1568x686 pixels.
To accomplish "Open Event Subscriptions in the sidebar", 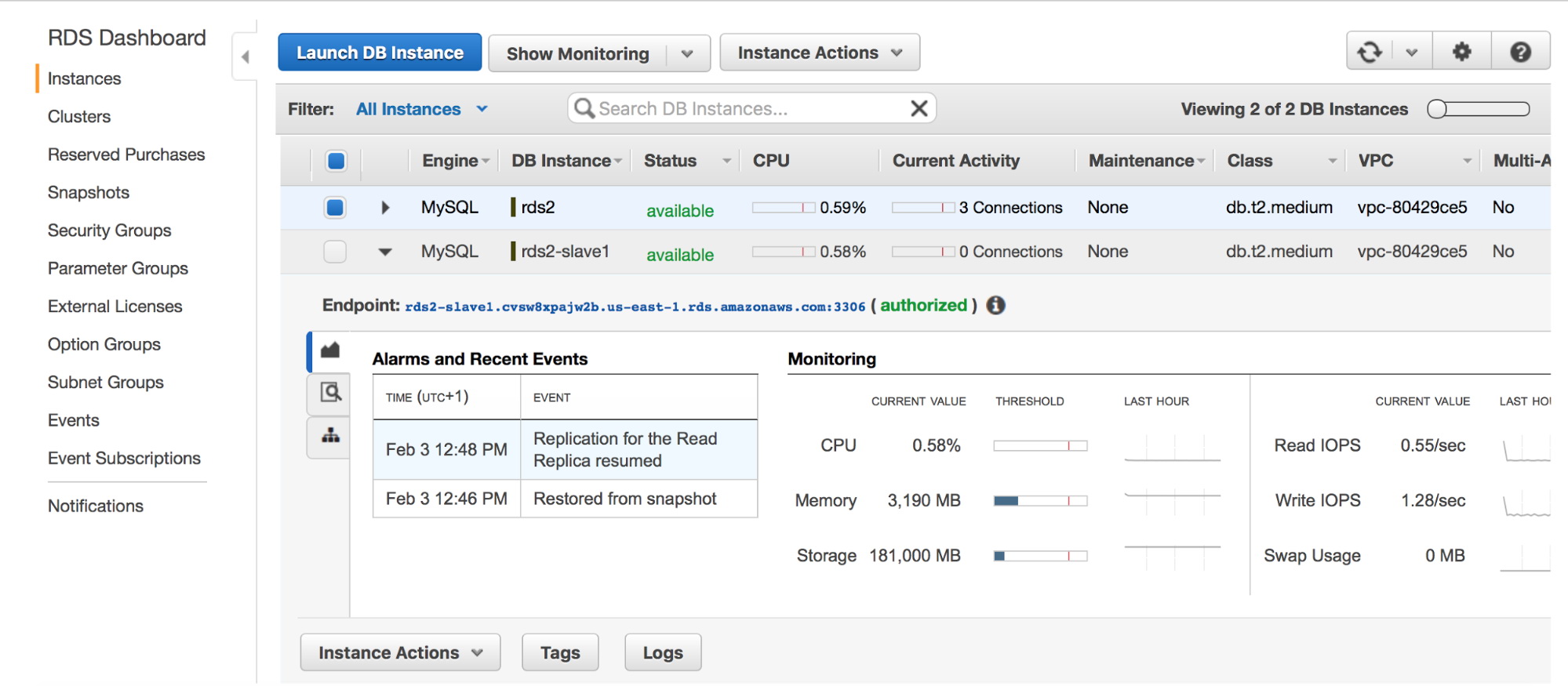I will (124, 459).
